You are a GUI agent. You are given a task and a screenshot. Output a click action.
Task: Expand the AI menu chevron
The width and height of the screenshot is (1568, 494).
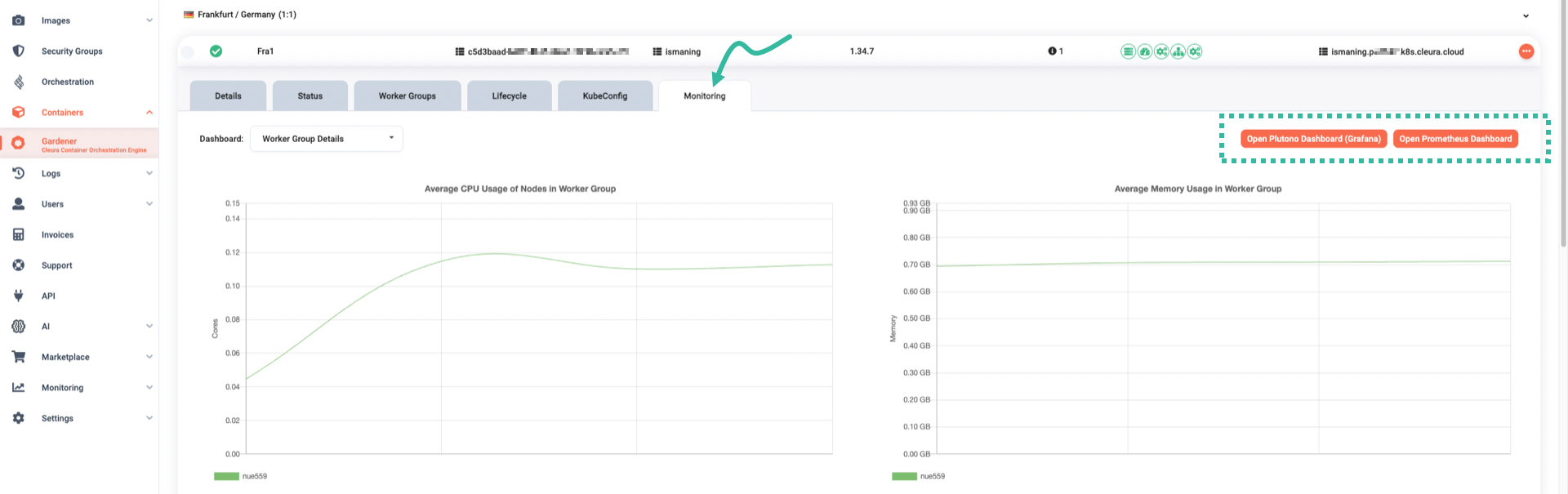(149, 327)
